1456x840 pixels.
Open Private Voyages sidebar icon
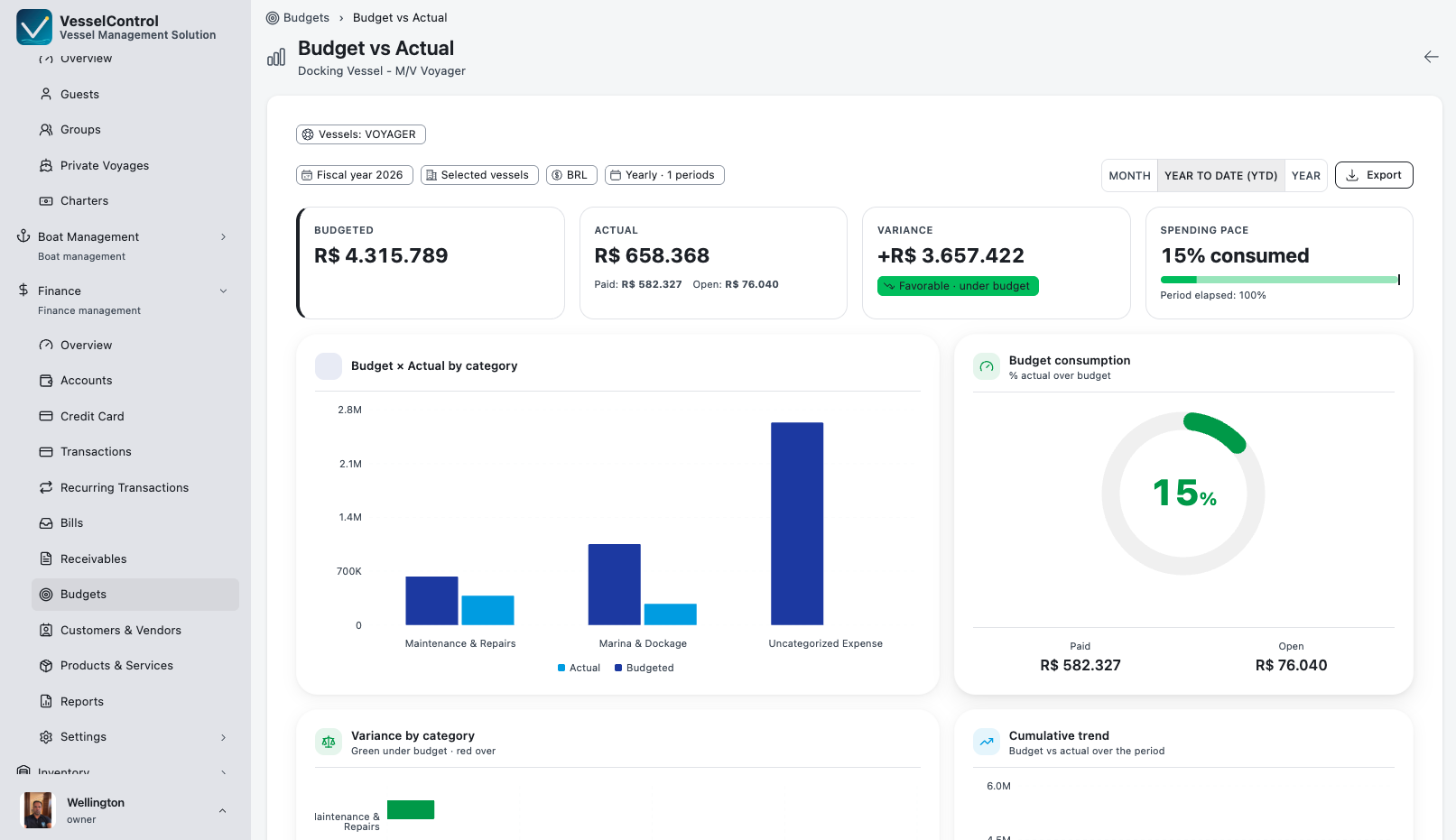tap(46, 166)
